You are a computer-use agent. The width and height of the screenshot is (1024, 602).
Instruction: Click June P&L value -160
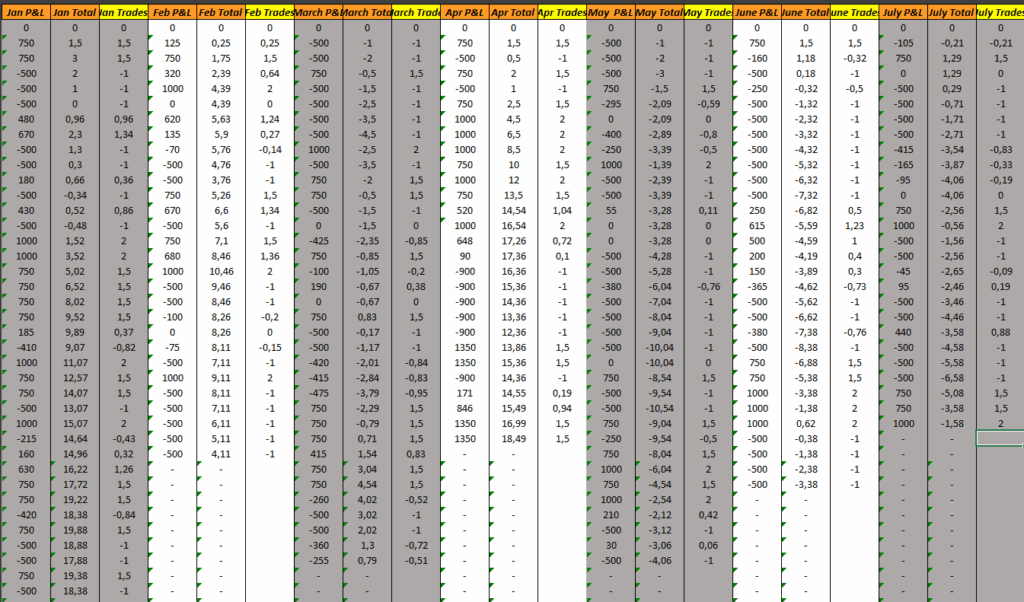click(757, 58)
